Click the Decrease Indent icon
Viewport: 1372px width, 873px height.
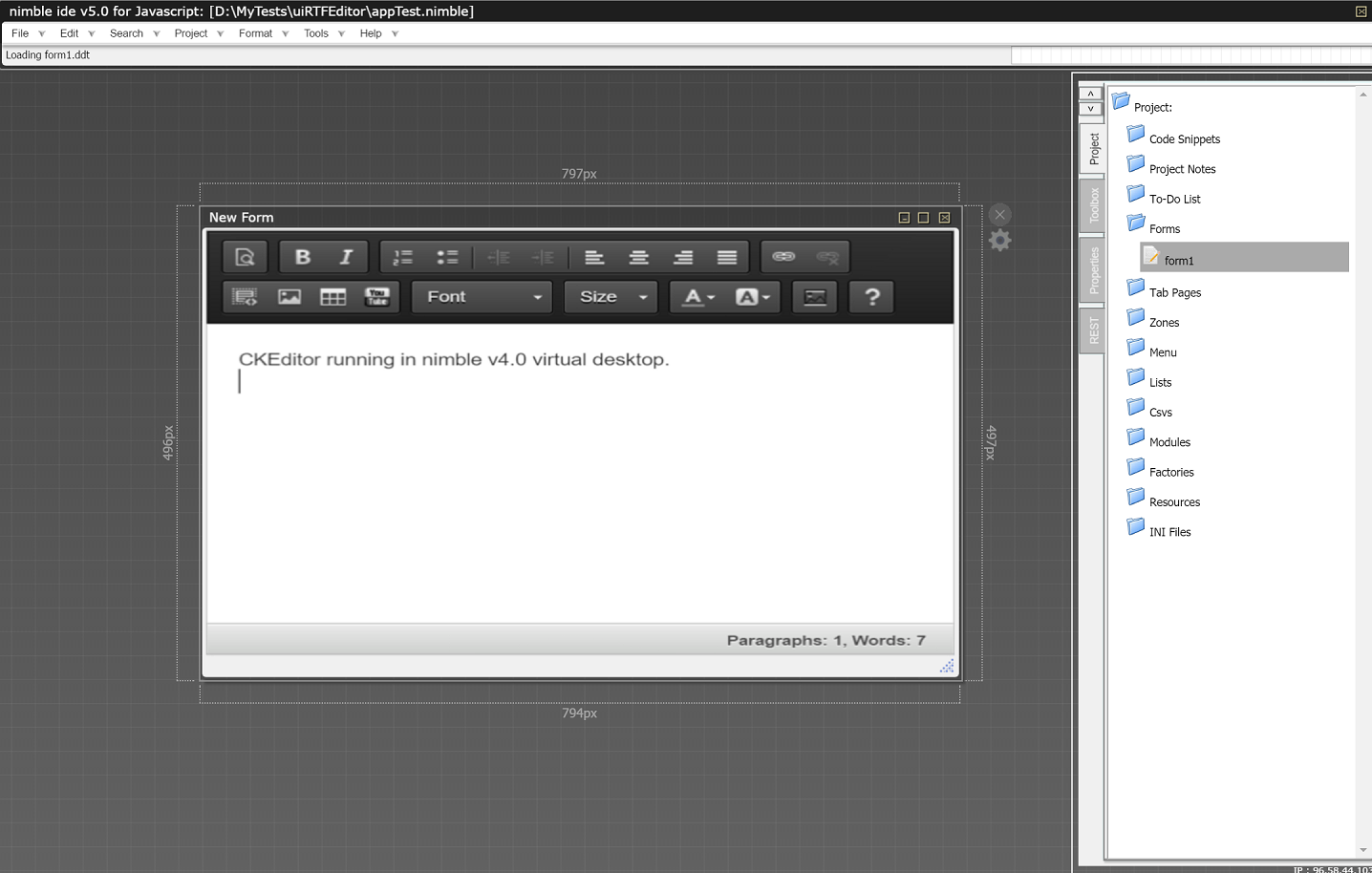[x=499, y=257]
